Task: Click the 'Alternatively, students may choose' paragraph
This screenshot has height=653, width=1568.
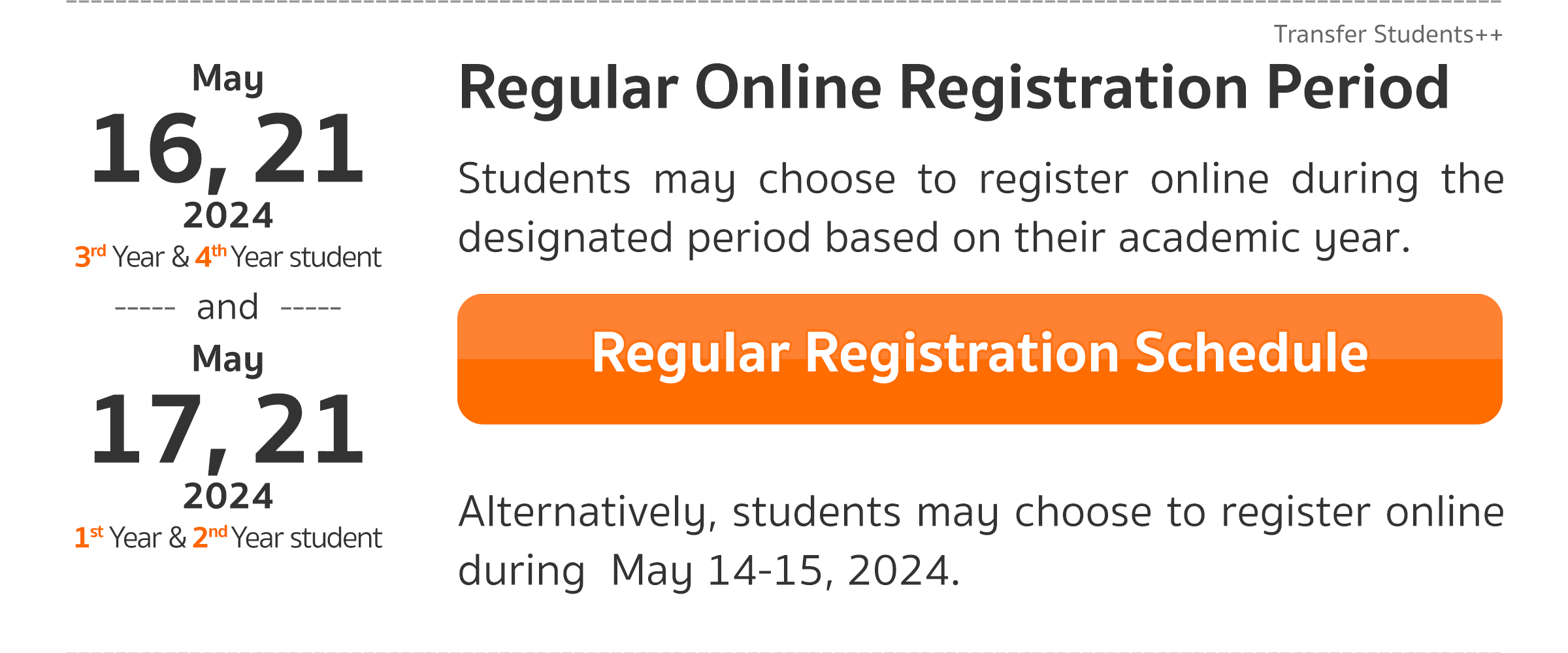Action: click(x=980, y=542)
